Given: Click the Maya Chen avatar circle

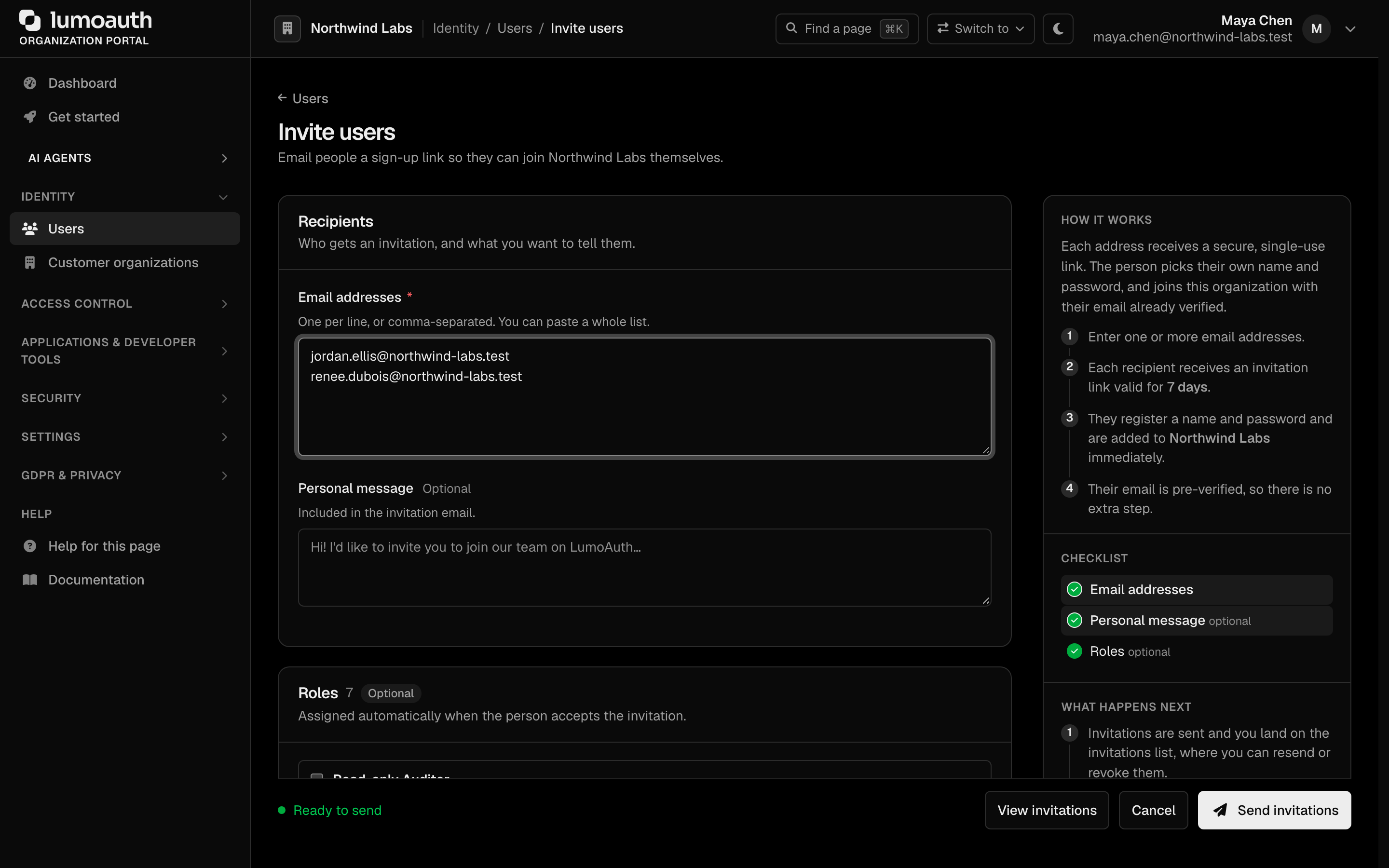Looking at the screenshot, I should coord(1316,29).
